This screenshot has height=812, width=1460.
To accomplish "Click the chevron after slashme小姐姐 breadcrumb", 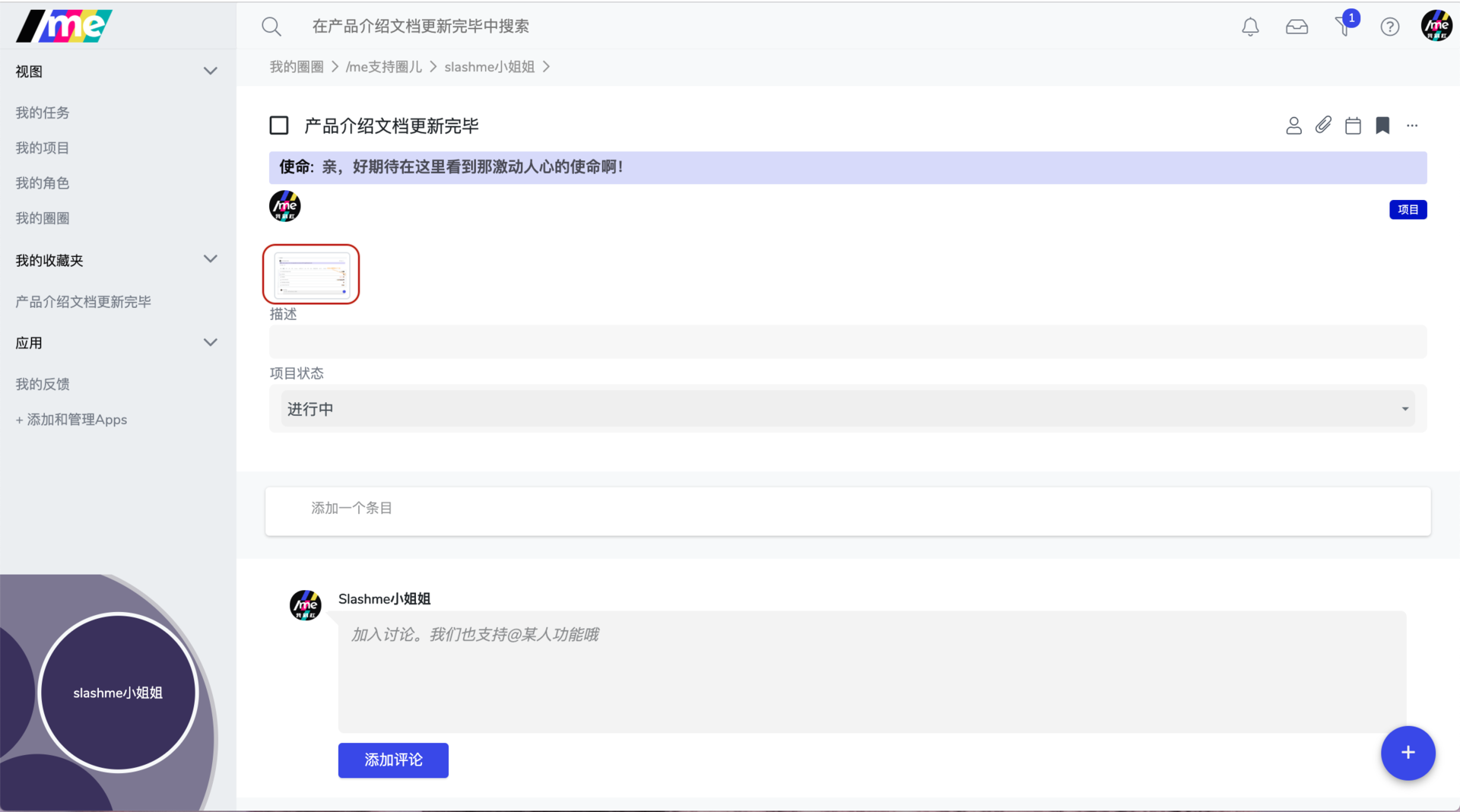I will (547, 67).
